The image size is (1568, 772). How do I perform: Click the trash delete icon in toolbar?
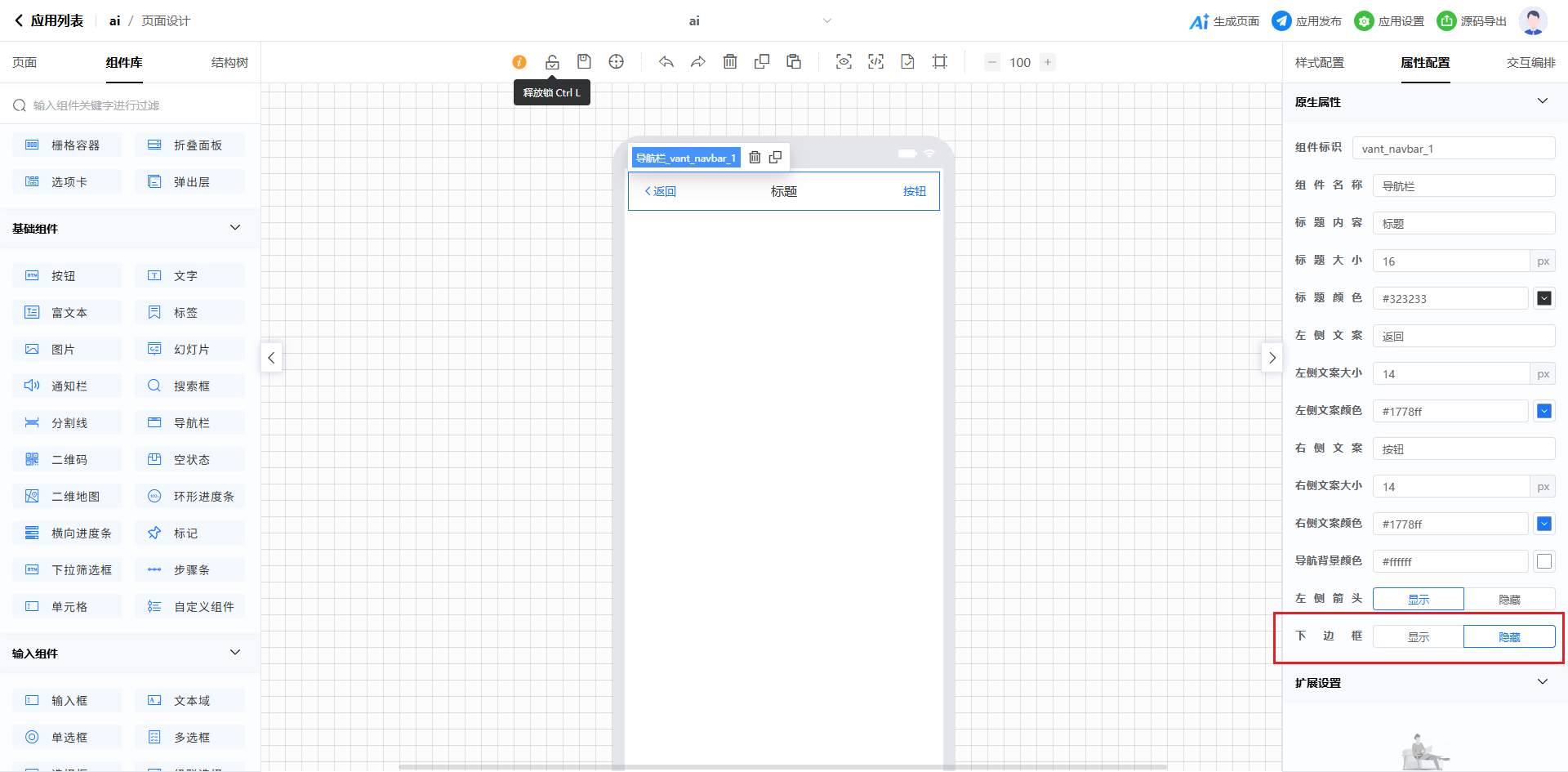tap(730, 62)
